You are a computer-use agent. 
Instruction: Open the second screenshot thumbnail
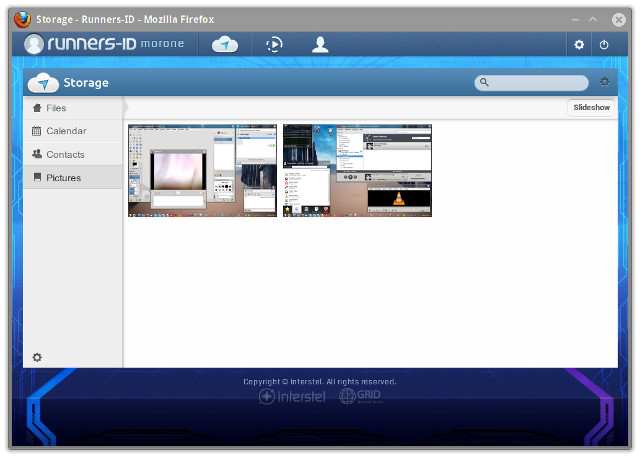pyautogui.click(x=357, y=170)
